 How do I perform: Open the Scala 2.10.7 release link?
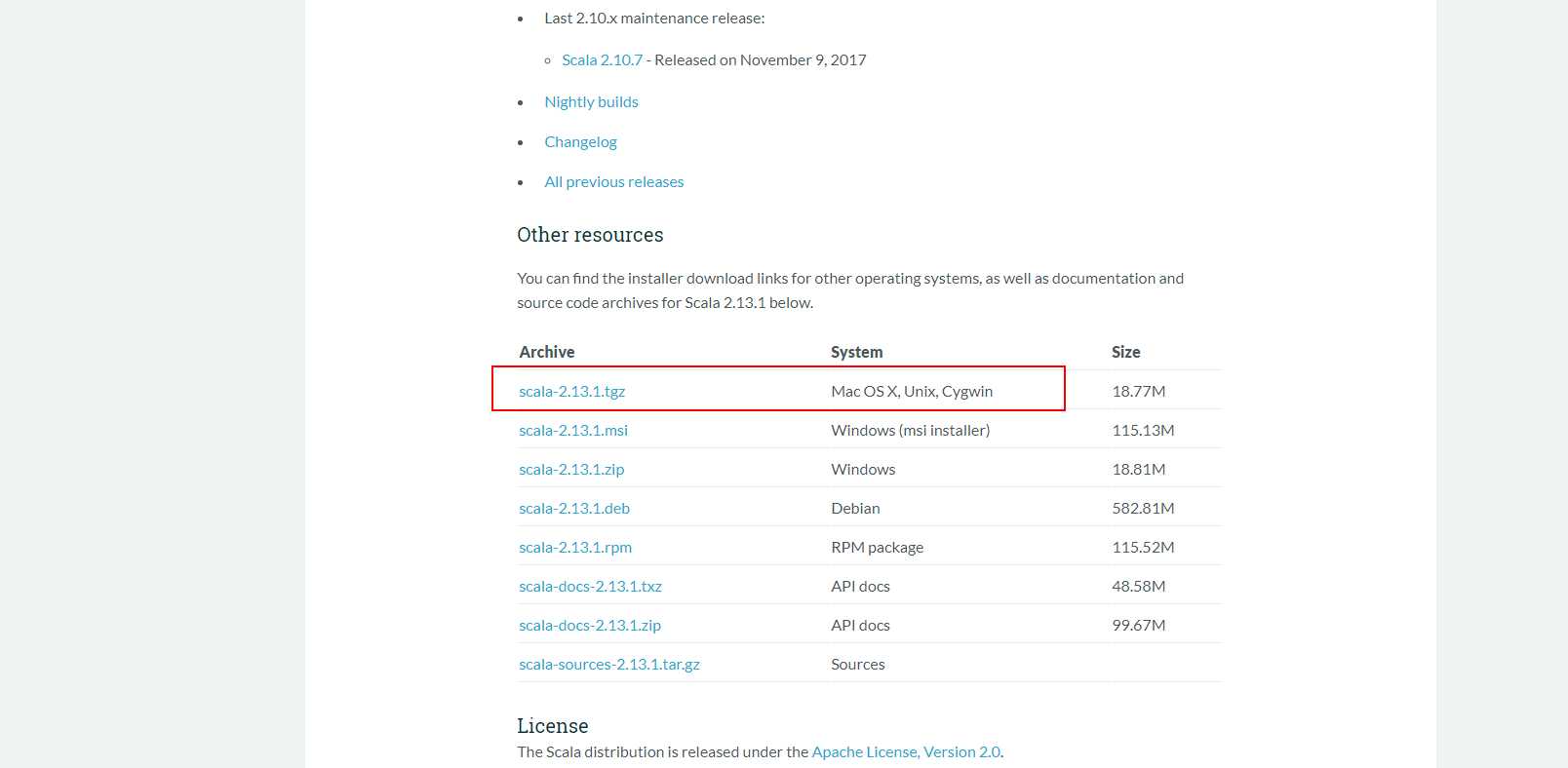(x=602, y=60)
